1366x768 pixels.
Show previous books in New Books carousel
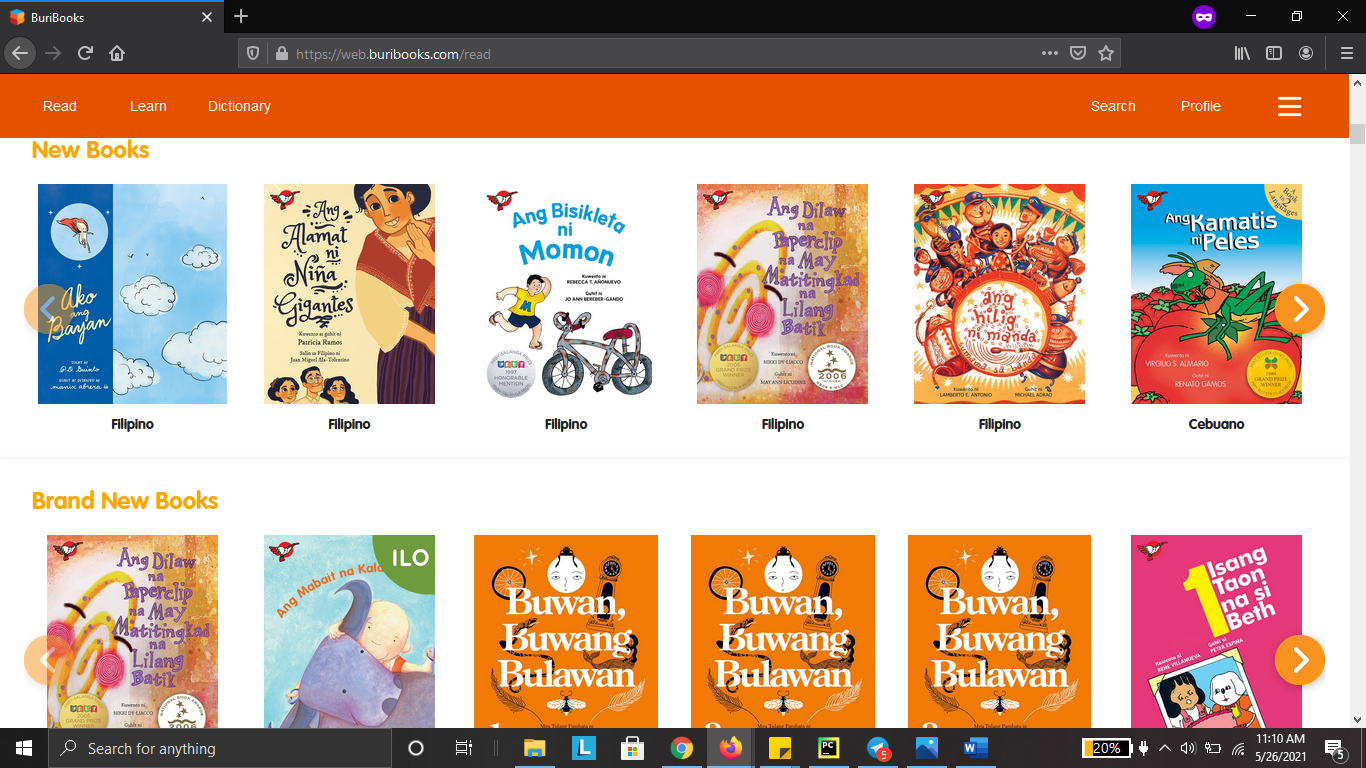49,309
